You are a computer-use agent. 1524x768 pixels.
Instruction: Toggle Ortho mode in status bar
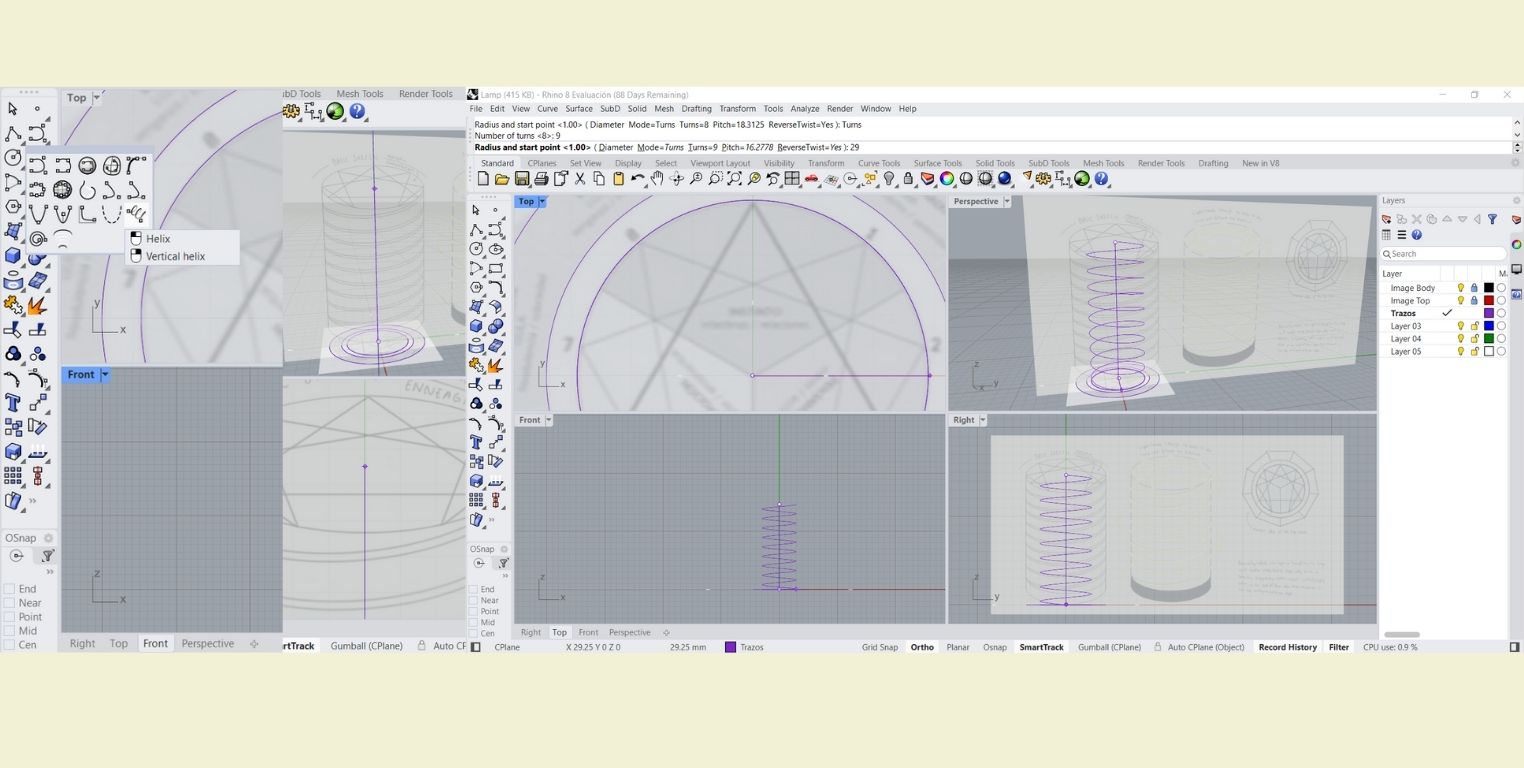[x=922, y=647]
